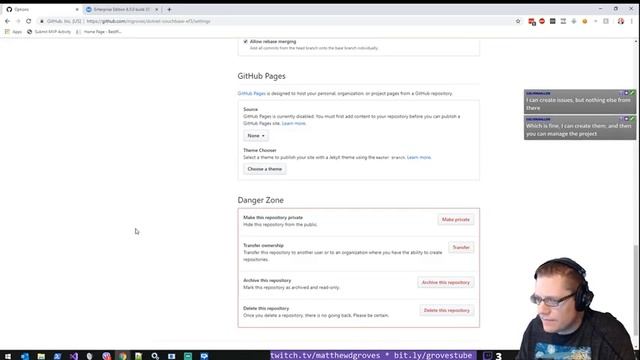Click Learn more link under Theme Chooser
Viewport: 640px width, 360px height.
[419, 158]
